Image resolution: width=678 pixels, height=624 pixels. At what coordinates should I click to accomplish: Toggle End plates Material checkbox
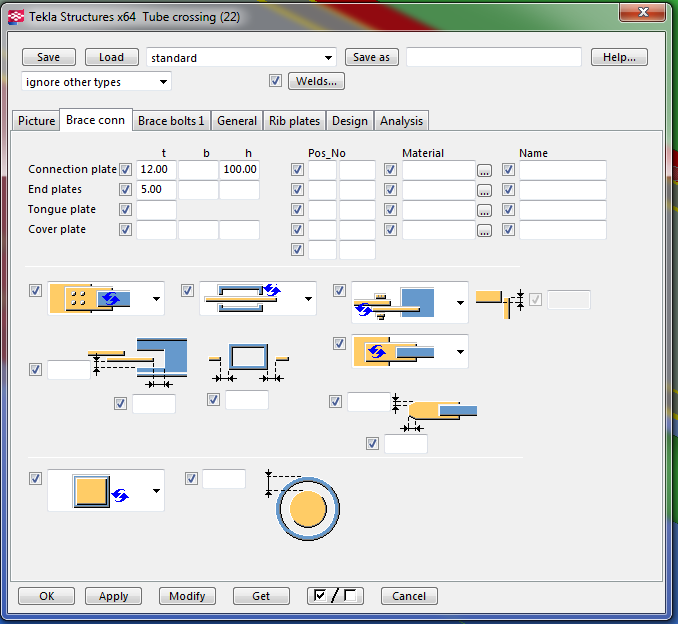(x=390, y=189)
